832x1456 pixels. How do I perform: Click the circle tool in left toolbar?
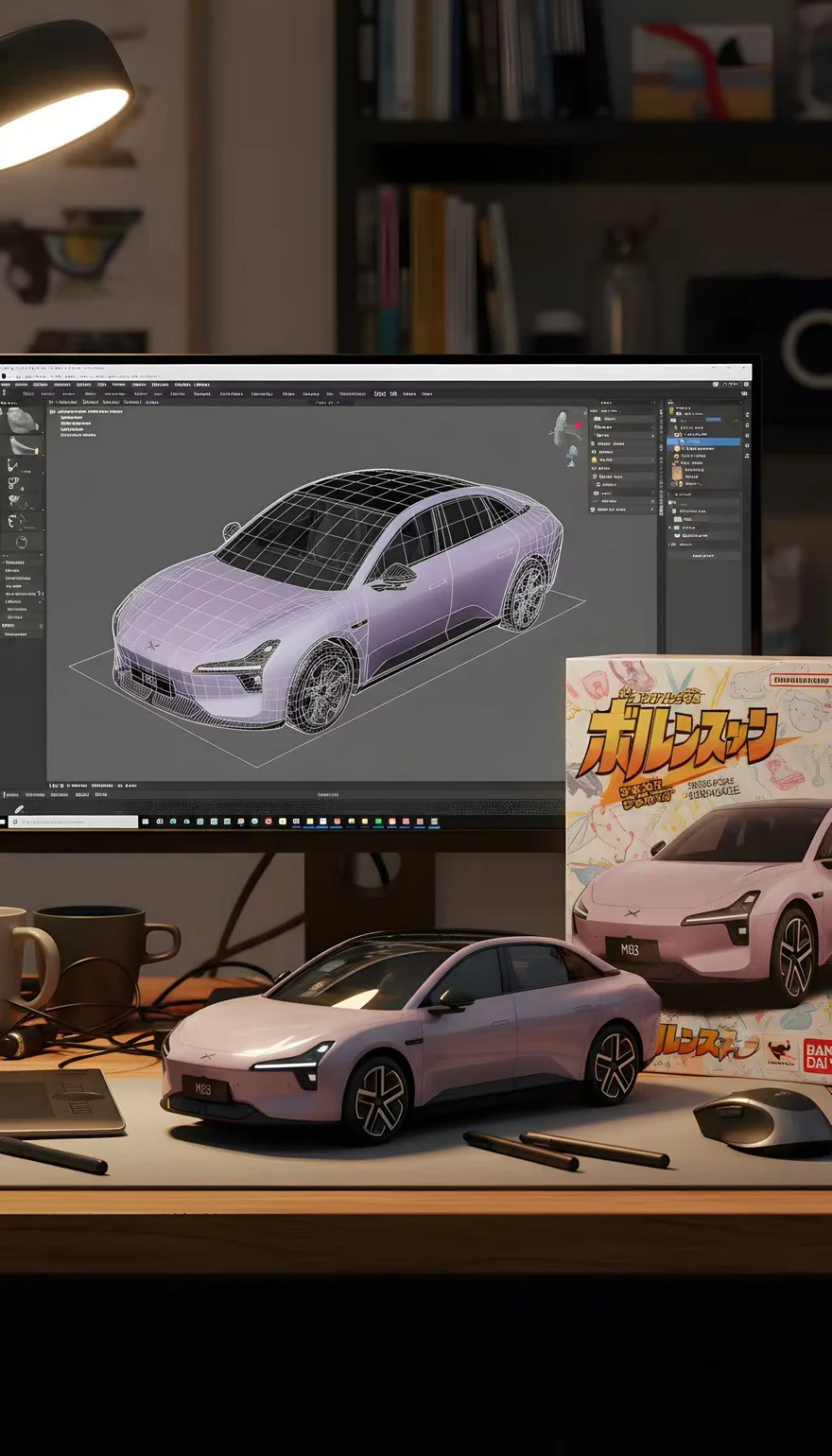pos(22,542)
